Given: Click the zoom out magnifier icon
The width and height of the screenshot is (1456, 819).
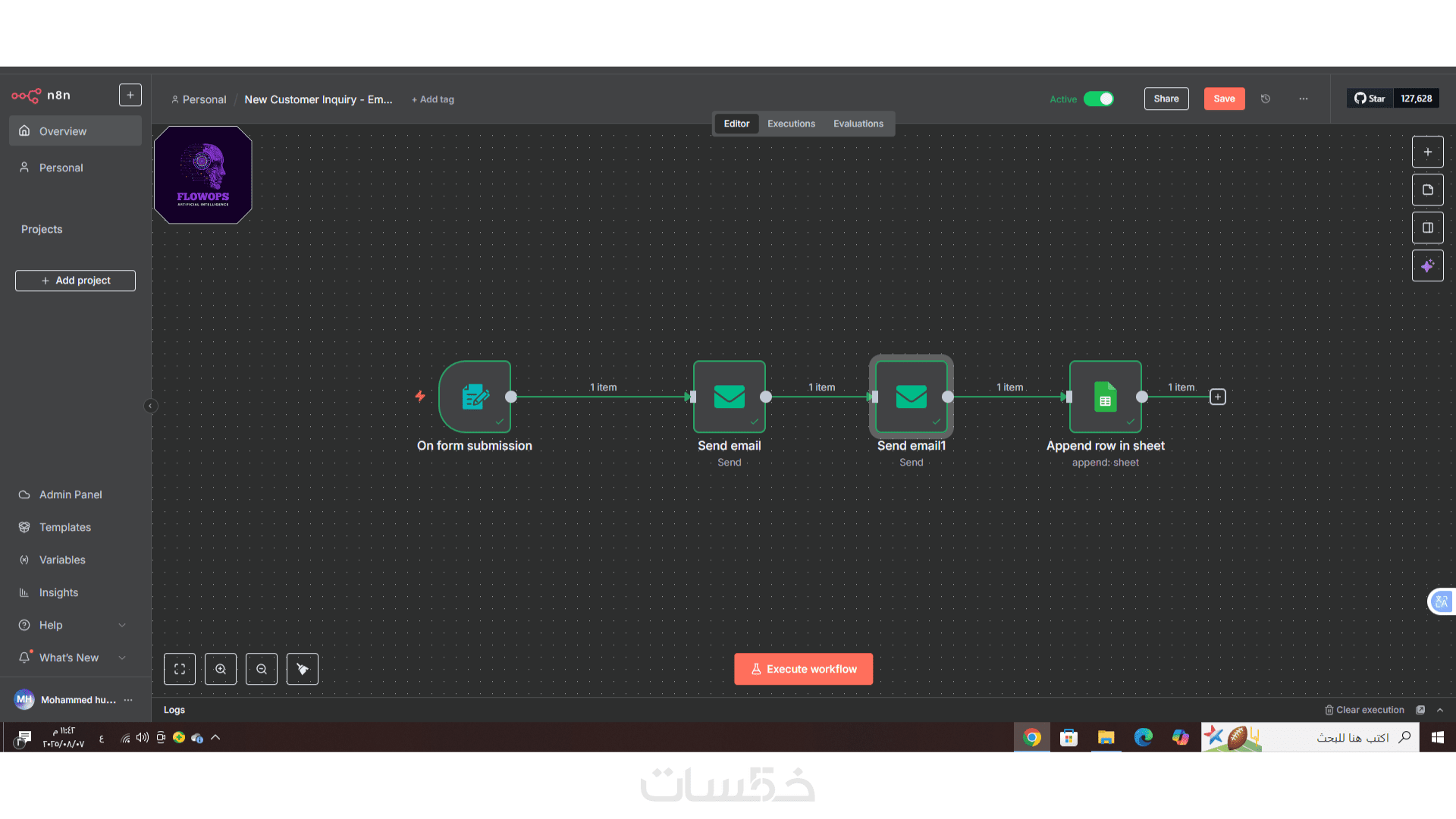Looking at the screenshot, I should click(262, 669).
